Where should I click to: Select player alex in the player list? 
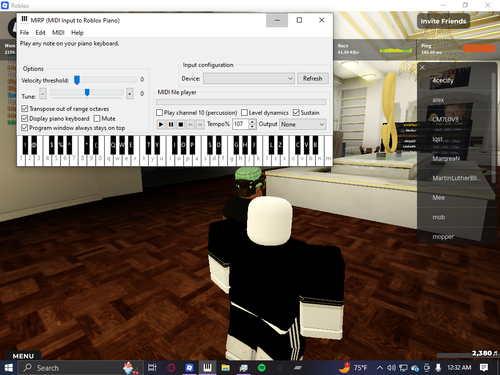click(438, 100)
